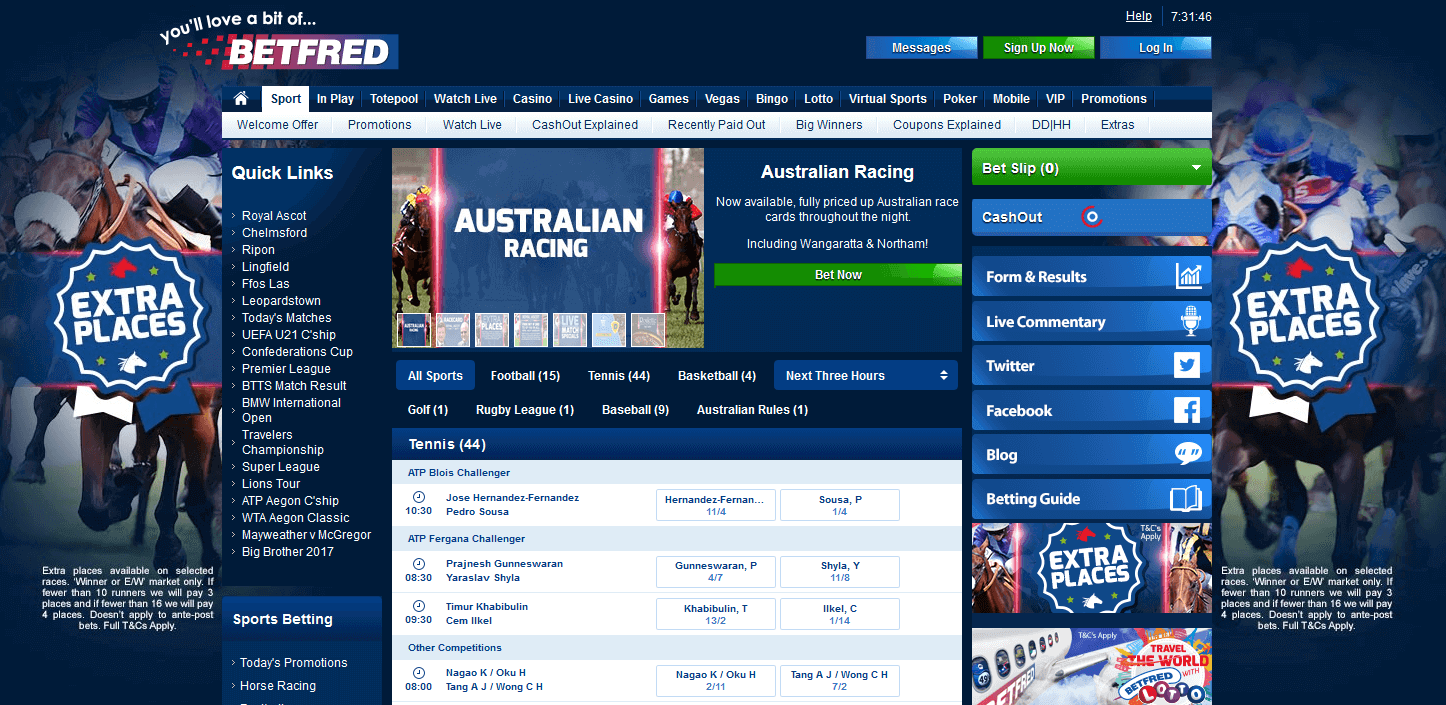Image resolution: width=1446 pixels, height=705 pixels.
Task: Open the Sport main tab
Action: coord(286,99)
